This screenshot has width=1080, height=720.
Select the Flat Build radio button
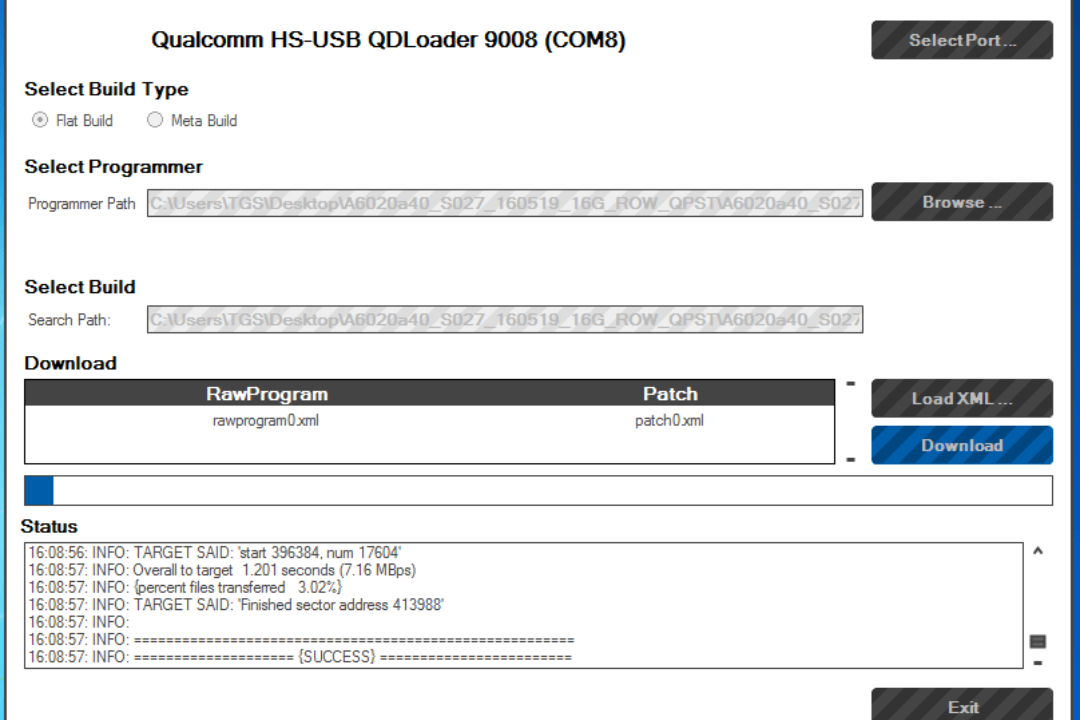tap(40, 120)
